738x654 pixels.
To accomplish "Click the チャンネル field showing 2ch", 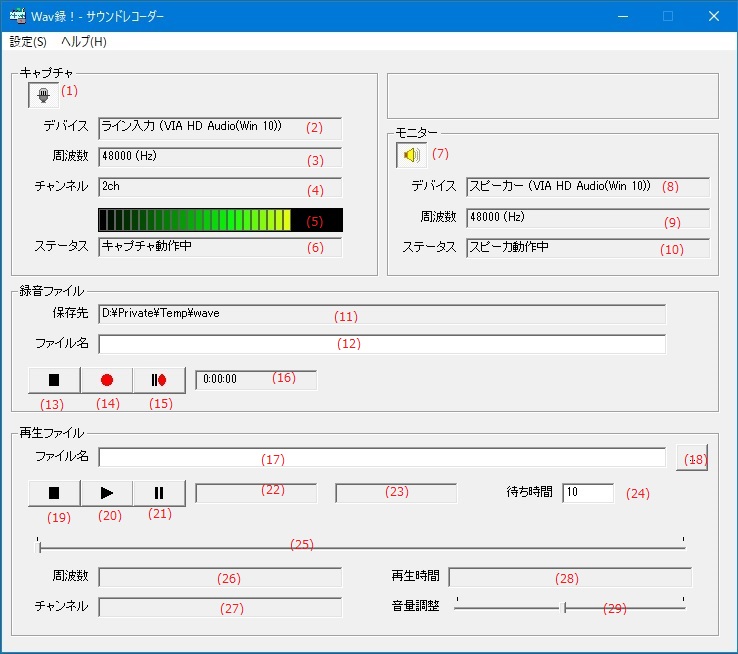I will pyautogui.click(x=220, y=187).
